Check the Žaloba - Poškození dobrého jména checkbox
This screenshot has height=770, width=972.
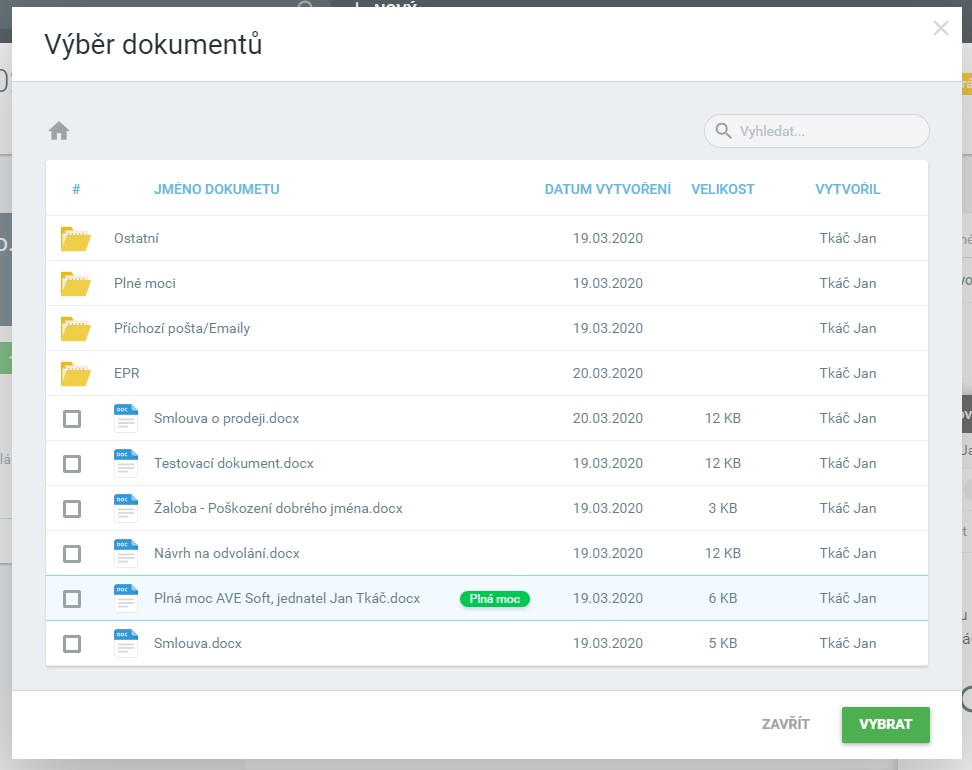pyautogui.click(x=72, y=509)
